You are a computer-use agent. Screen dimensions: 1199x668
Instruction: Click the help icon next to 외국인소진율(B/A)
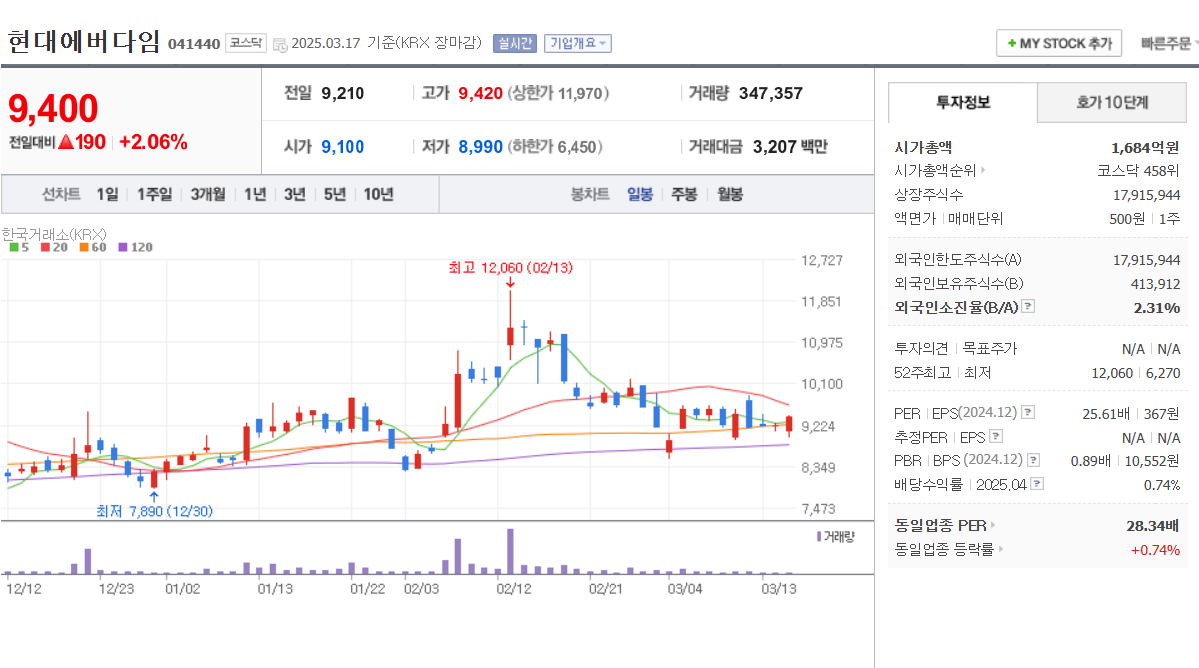click(x=1028, y=306)
